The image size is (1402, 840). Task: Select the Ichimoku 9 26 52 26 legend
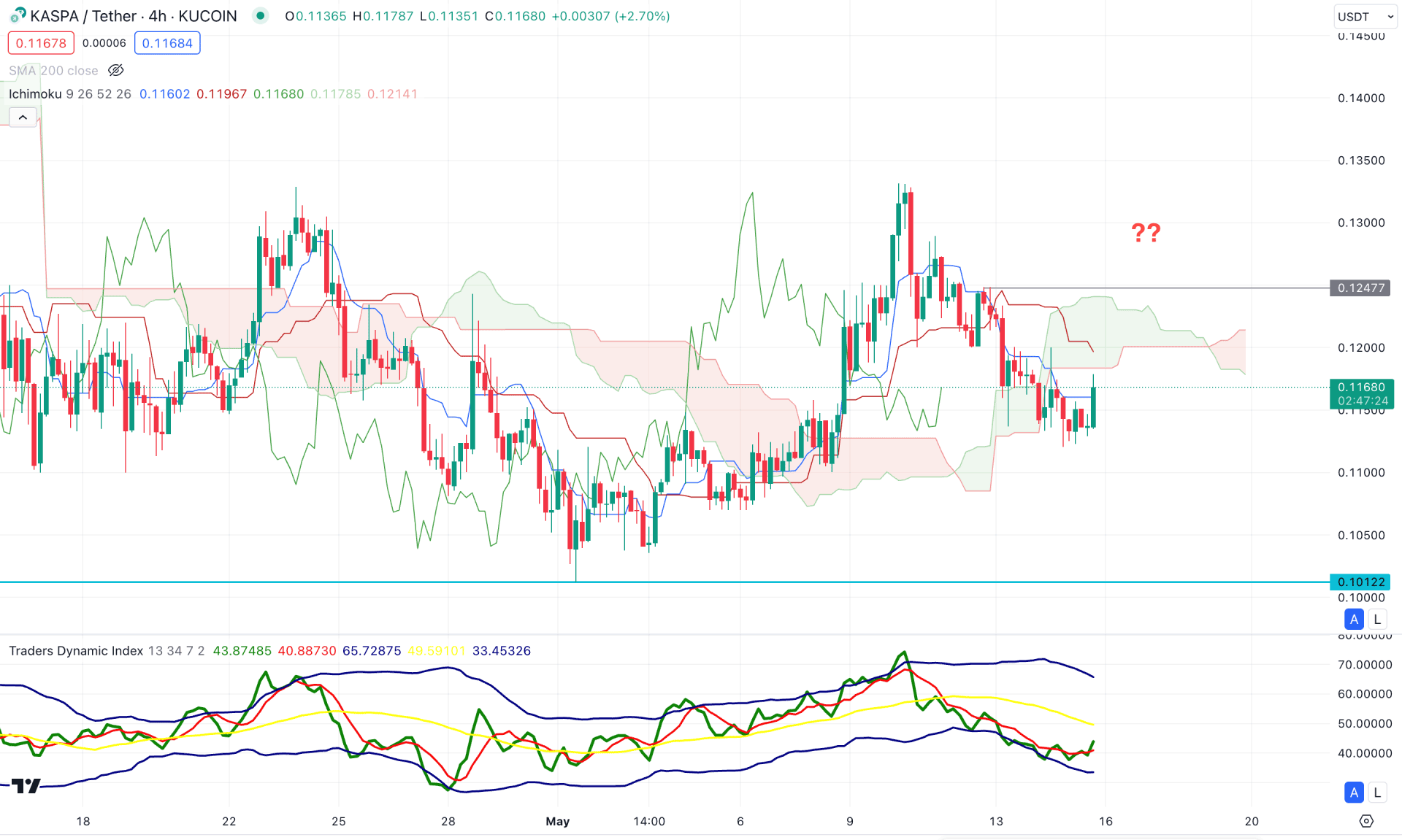point(70,94)
